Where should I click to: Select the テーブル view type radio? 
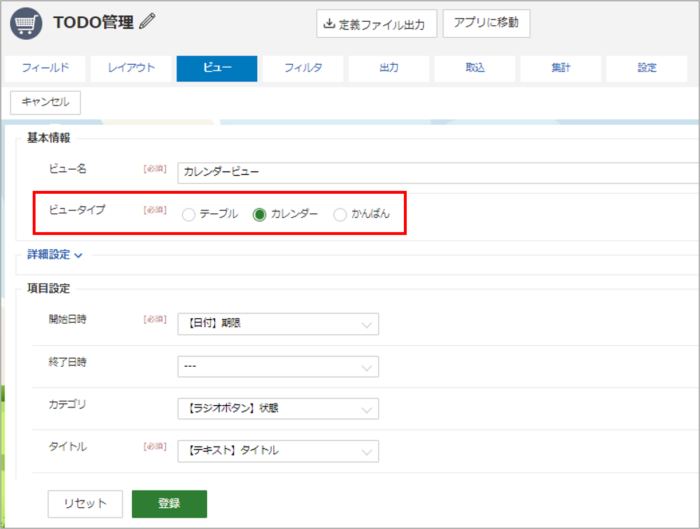coord(188,215)
